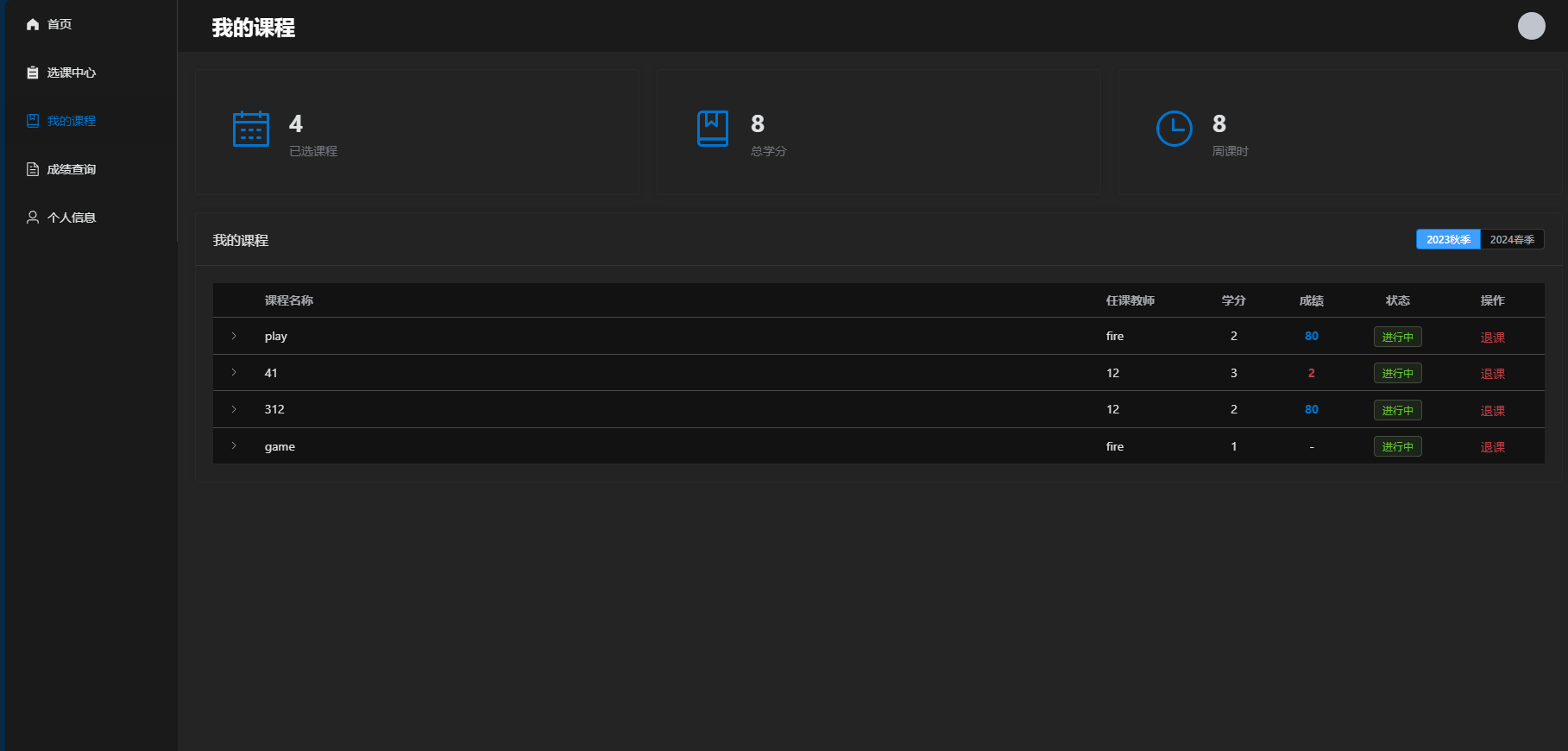
Task: Switch to the 2024春季 semester
Action: point(1511,239)
